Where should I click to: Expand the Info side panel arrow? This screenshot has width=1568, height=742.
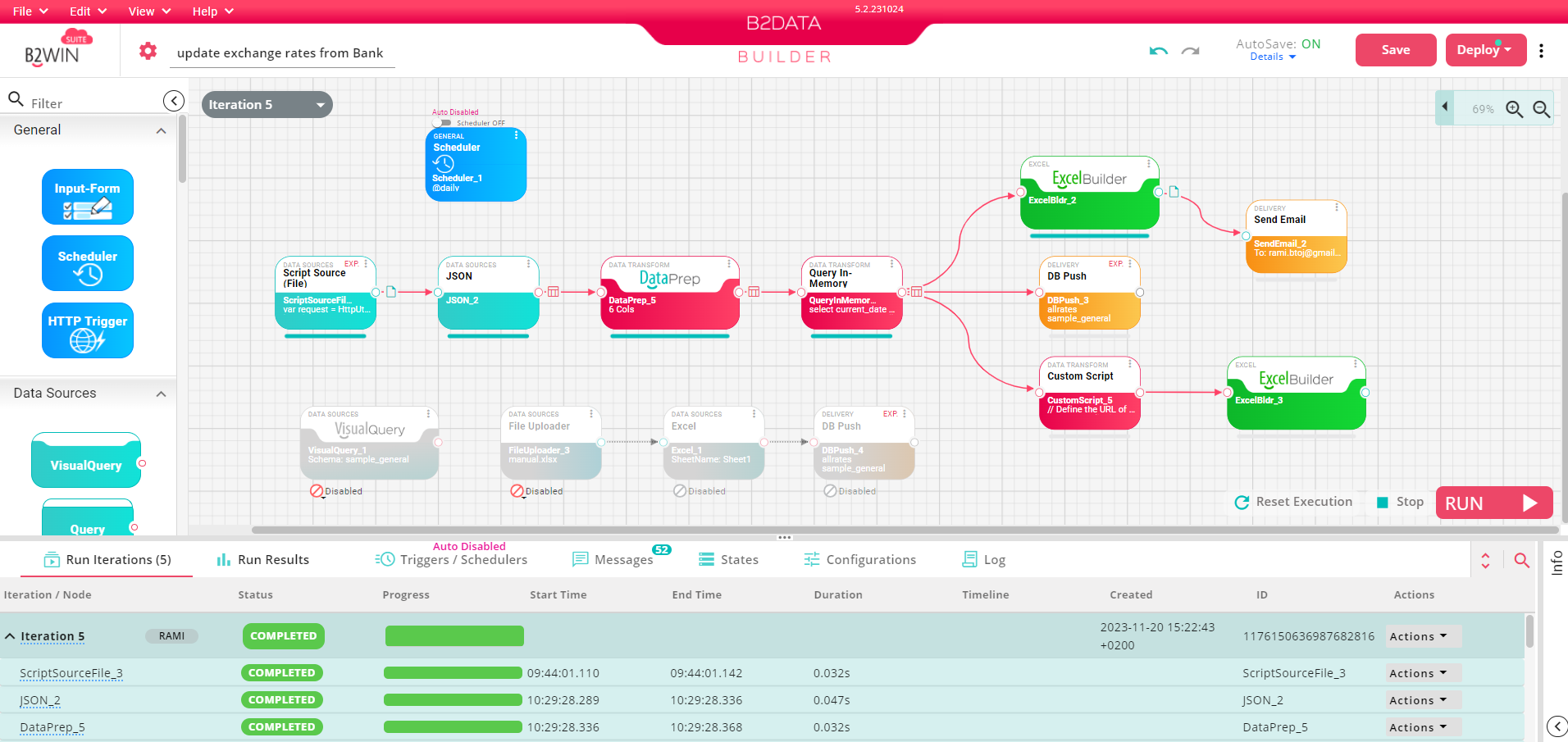[1557, 726]
